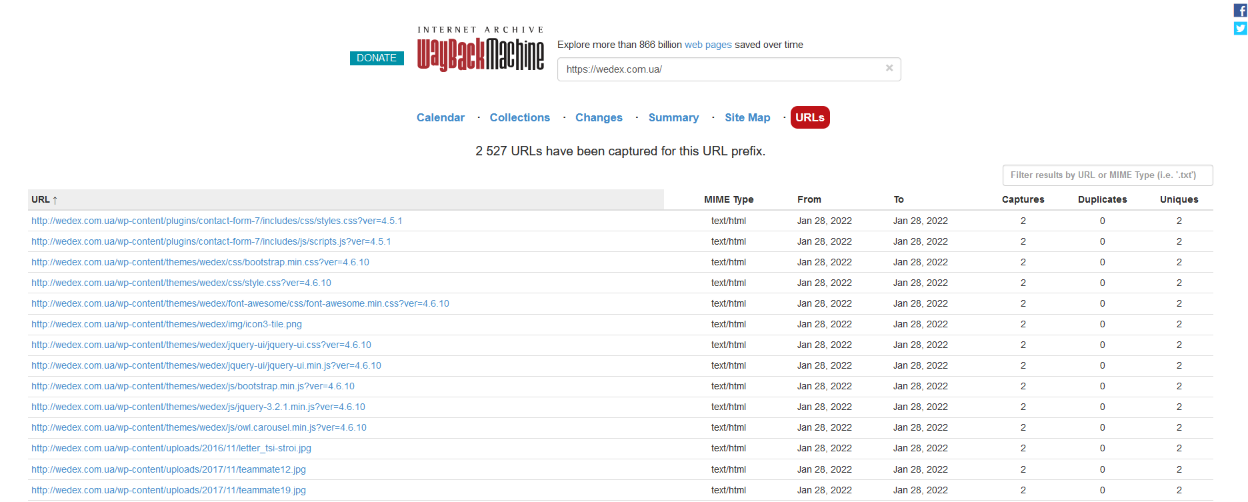Click MIME type text/html in icon3-file.png row
This screenshot has height=502, width=1248.
tap(729, 324)
